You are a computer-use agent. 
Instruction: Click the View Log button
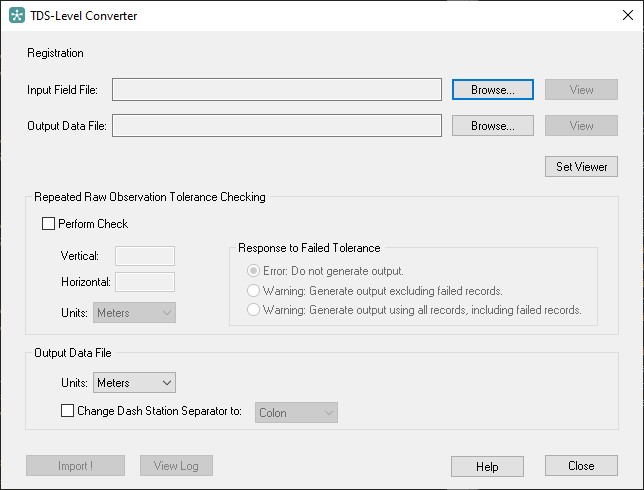[176, 465]
